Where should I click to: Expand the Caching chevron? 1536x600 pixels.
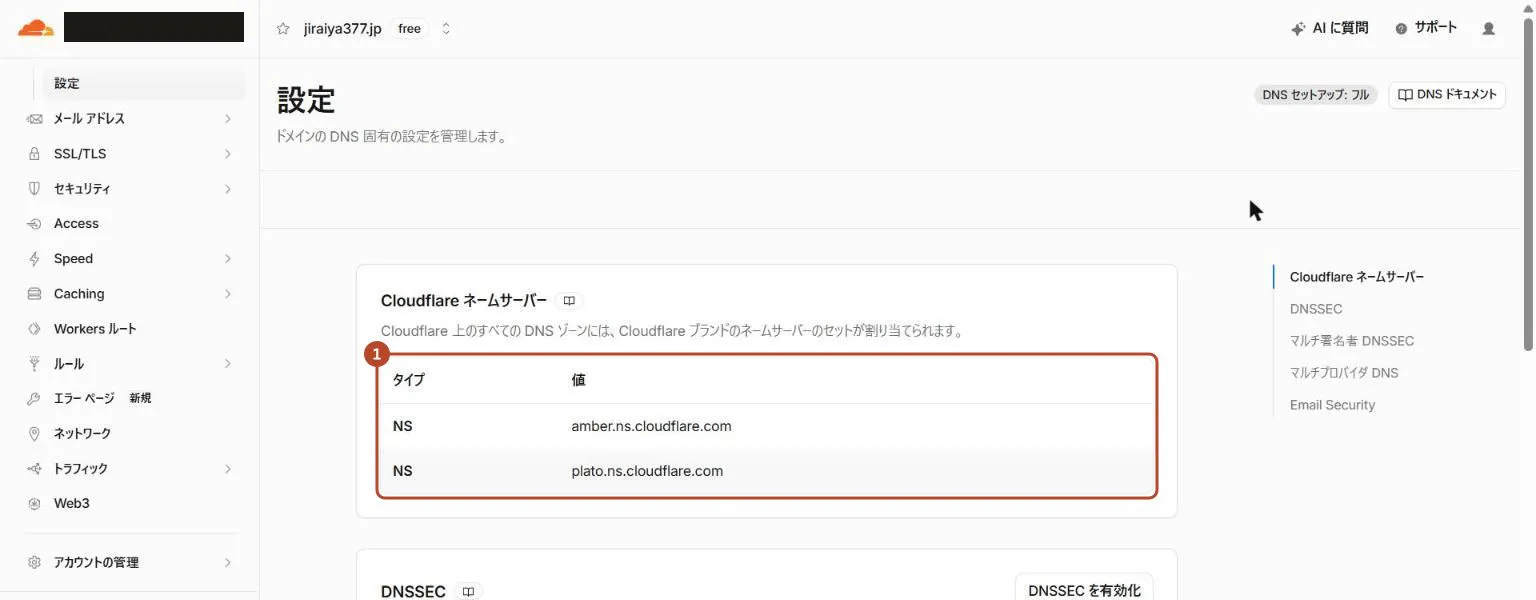[x=228, y=294]
